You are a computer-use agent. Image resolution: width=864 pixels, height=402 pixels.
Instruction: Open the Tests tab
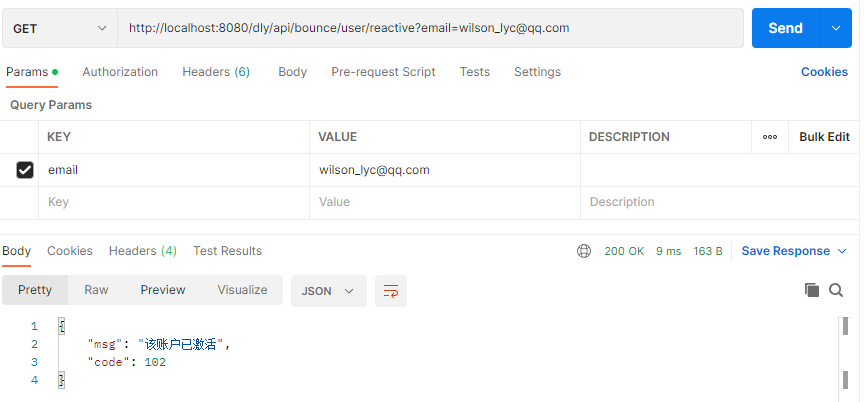(474, 72)
